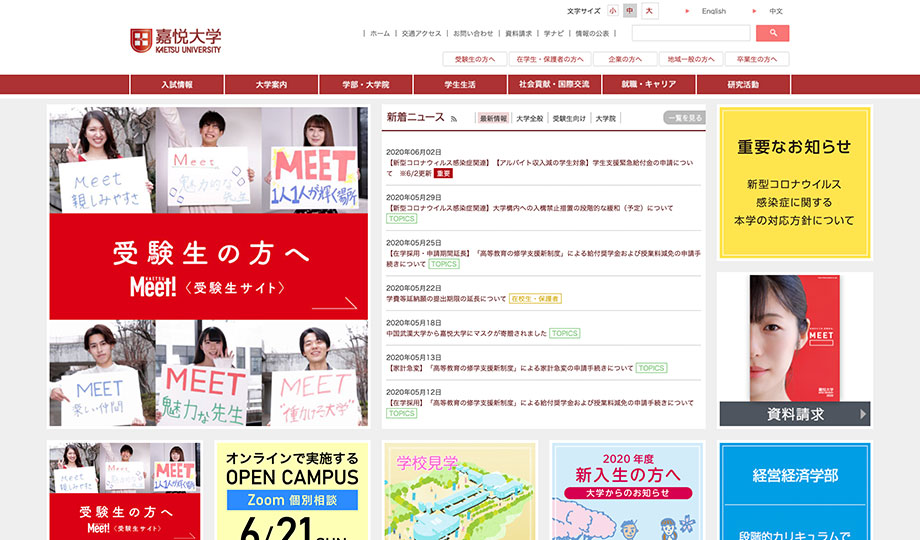Viewport: 920px width, 540px height.
Task: Open 学部・大学院 main menu
Action: (366, 85)
